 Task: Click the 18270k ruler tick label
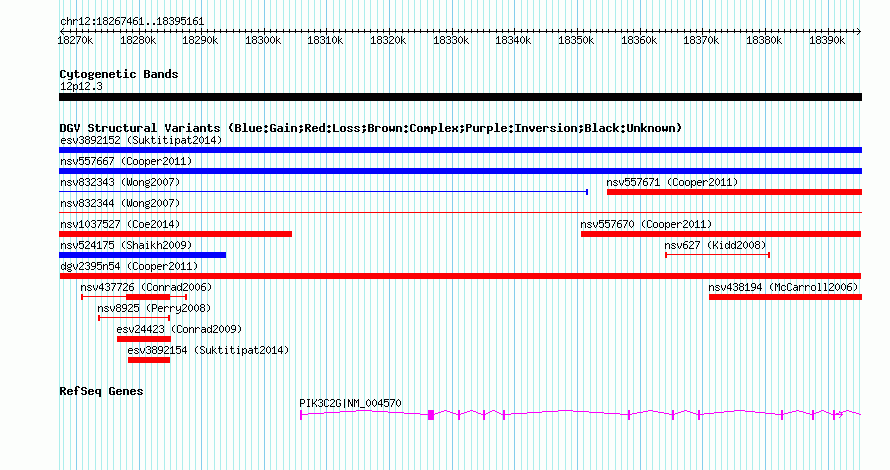[75, 41]
